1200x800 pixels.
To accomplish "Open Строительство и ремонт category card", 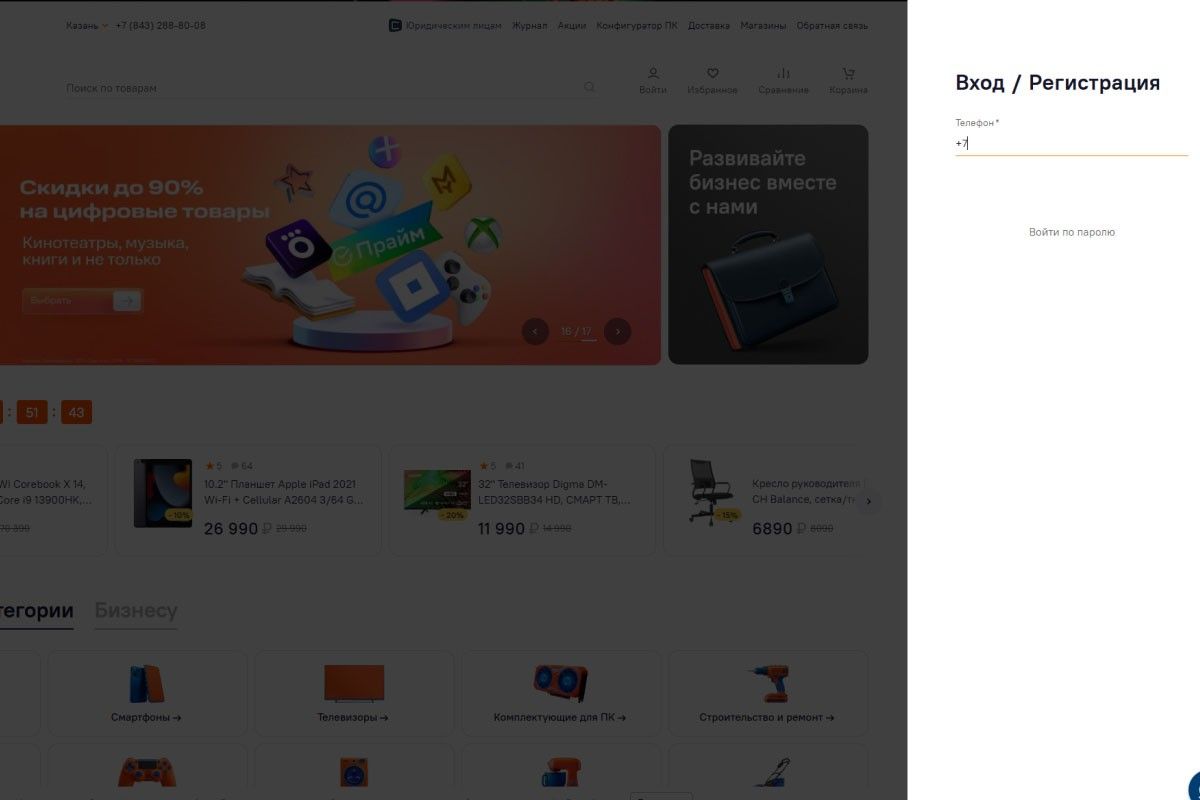I will [x=767, y=693].
